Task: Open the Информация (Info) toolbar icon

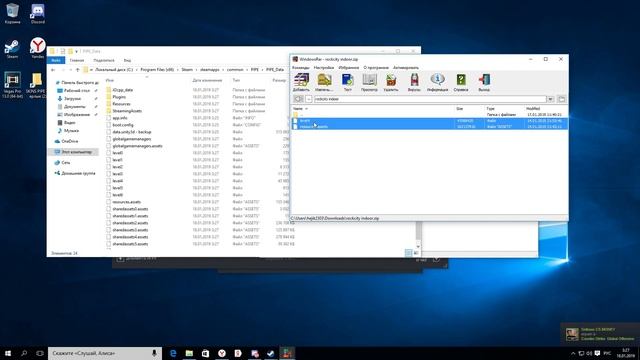Action: pos(438,82)
